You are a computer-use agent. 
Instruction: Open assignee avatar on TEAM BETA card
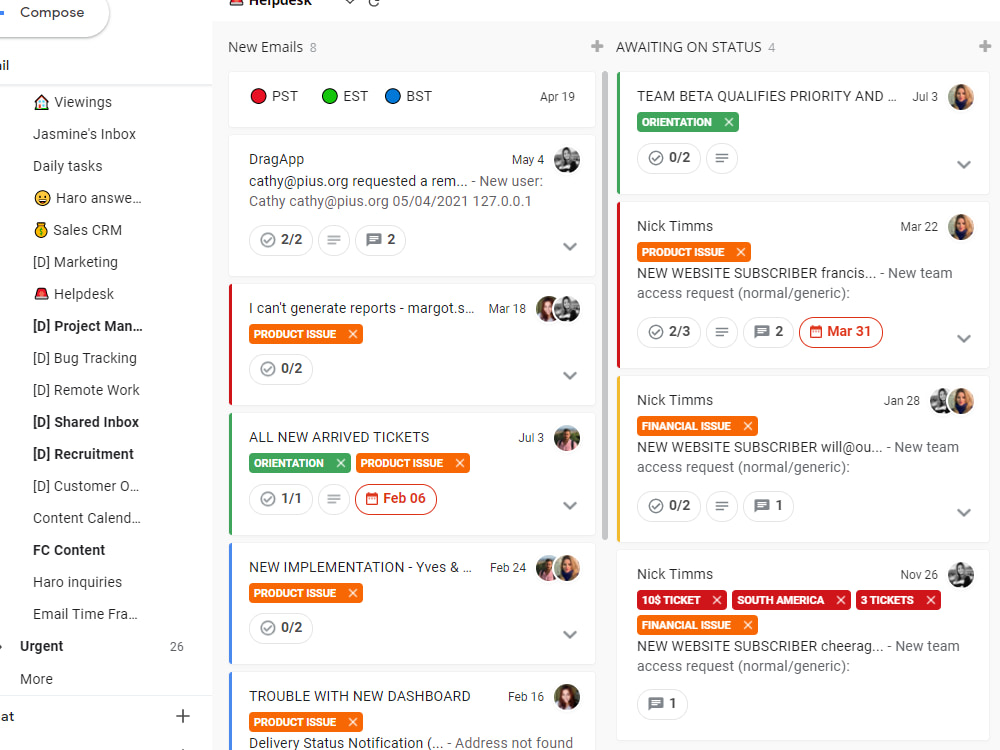tap(960, 97)
